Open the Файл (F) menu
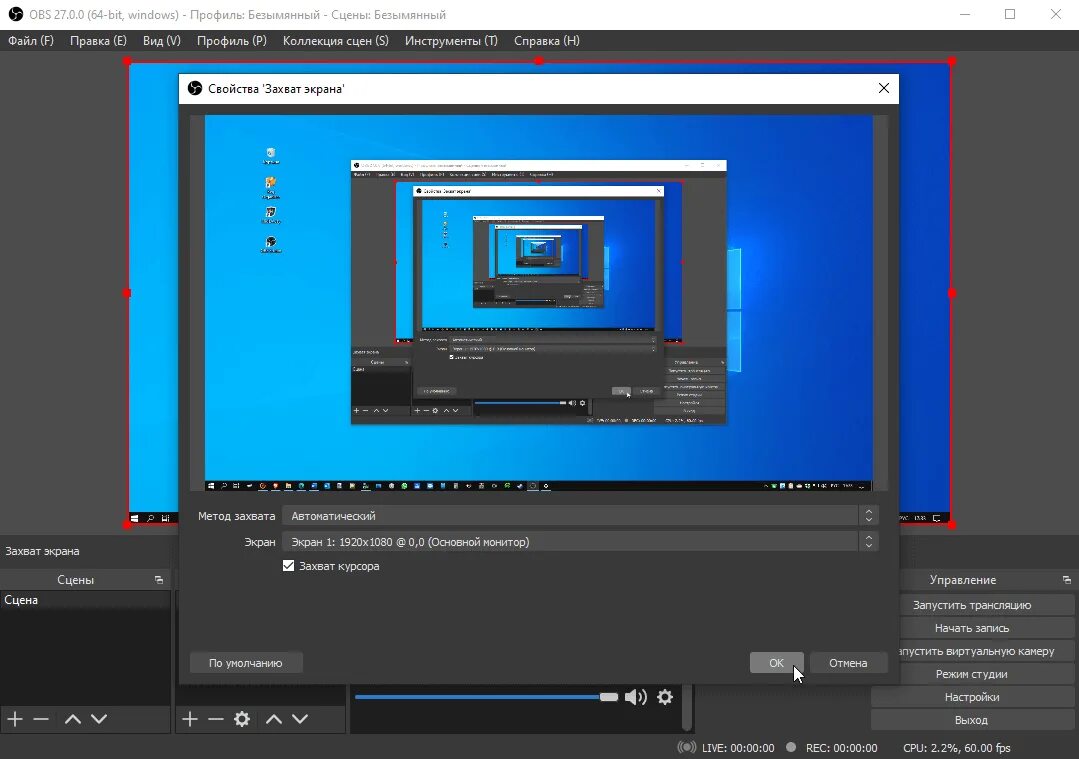Image resolution: width=1079 pixels, height=759 pixels. pyautogui.click(x=31, y=41)
